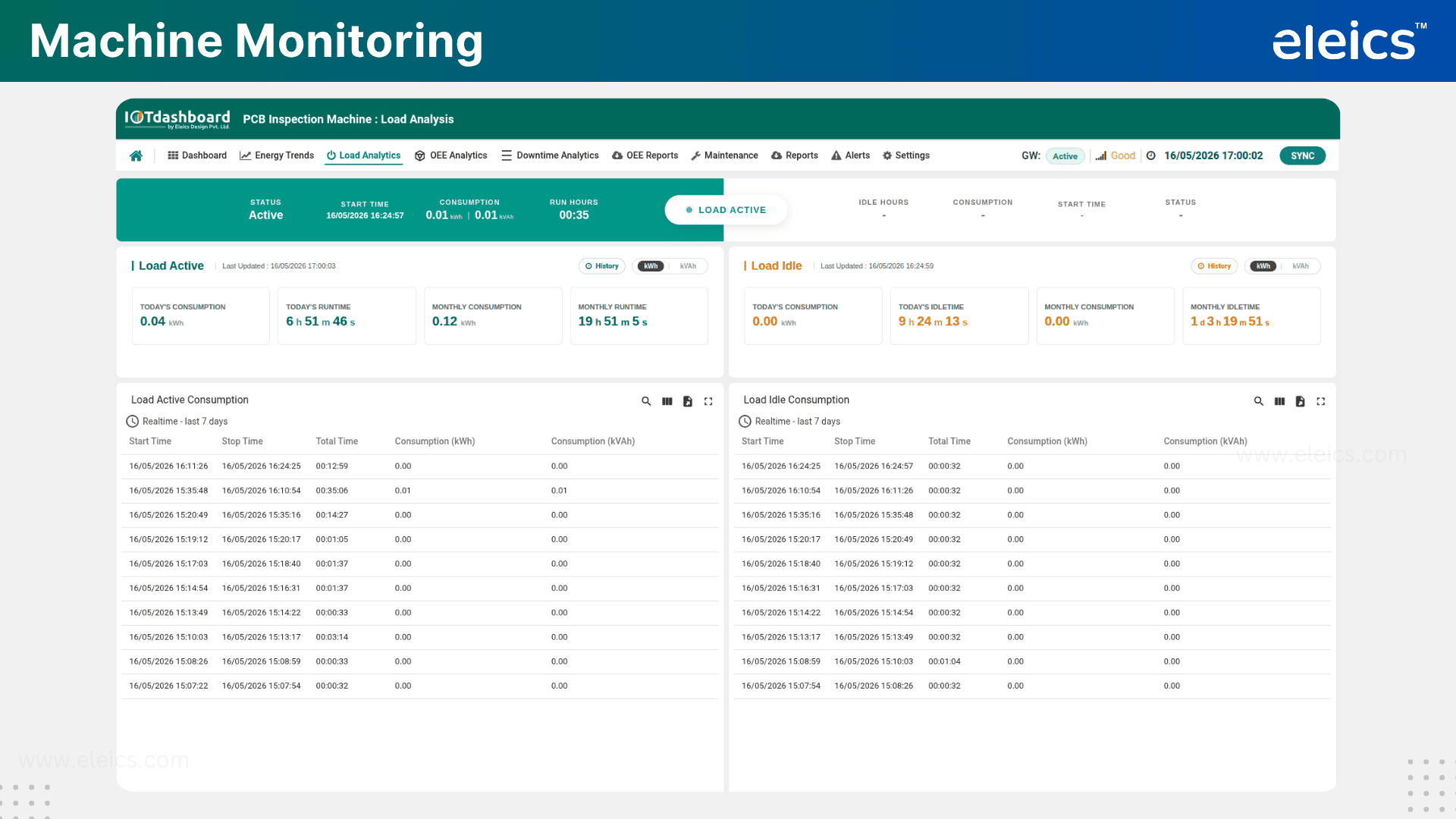Open column selector in Load Idle Consumption
The height and width of the screenshot is (819, 1456).
[1280, 401]
